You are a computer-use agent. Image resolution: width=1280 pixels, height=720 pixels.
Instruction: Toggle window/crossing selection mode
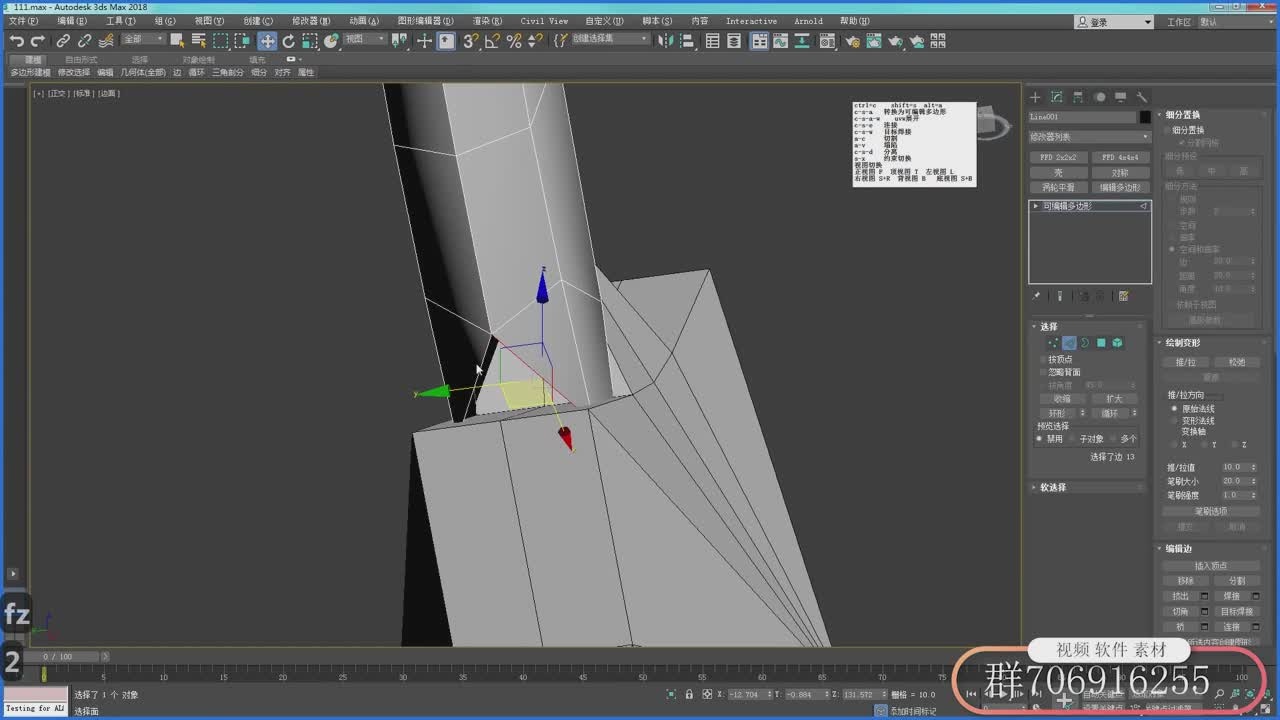(242, 41)
